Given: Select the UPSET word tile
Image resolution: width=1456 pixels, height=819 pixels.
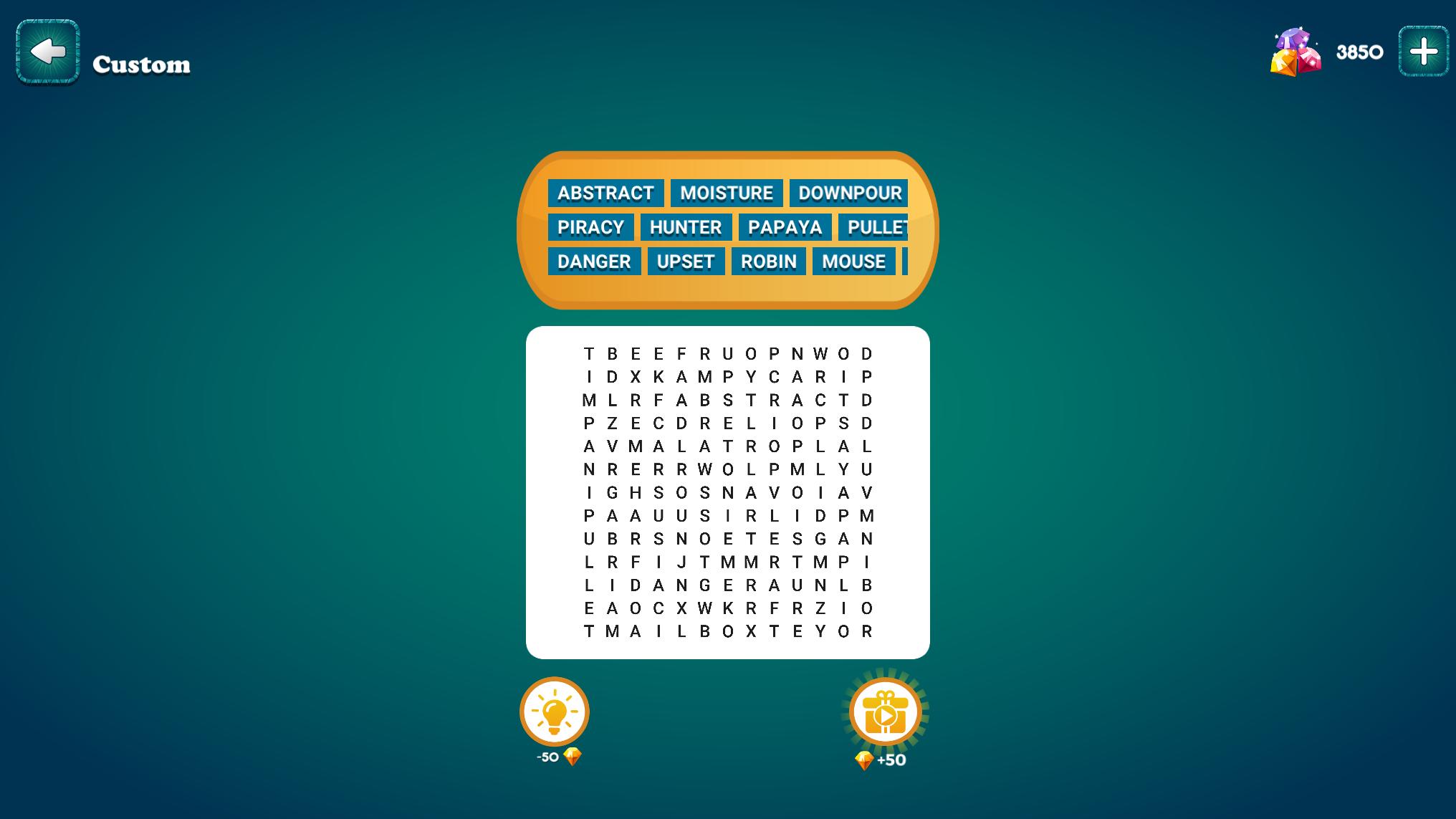Looking at the screenshot, I should pyautogui.click(x=686, y=261).
